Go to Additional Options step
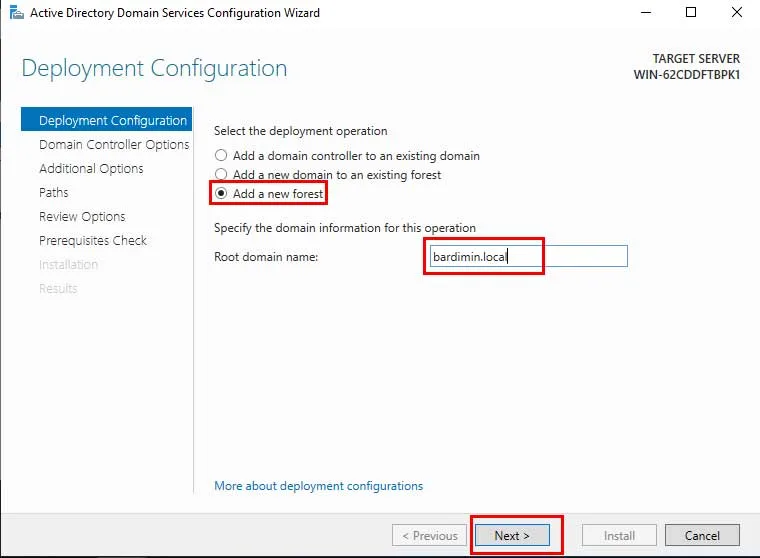The height and width of the screenshot is (558, 760). (x=91, y=168)
